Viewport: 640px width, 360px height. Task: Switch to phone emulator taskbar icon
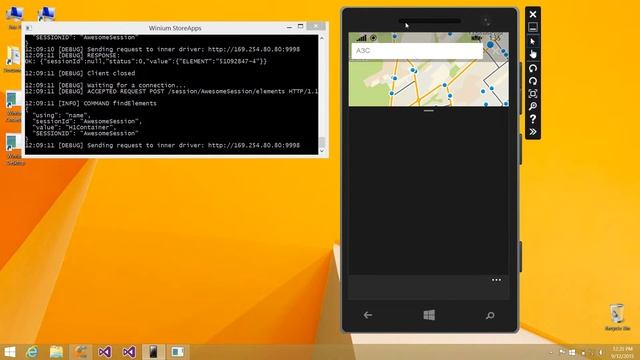pos(153,352)
